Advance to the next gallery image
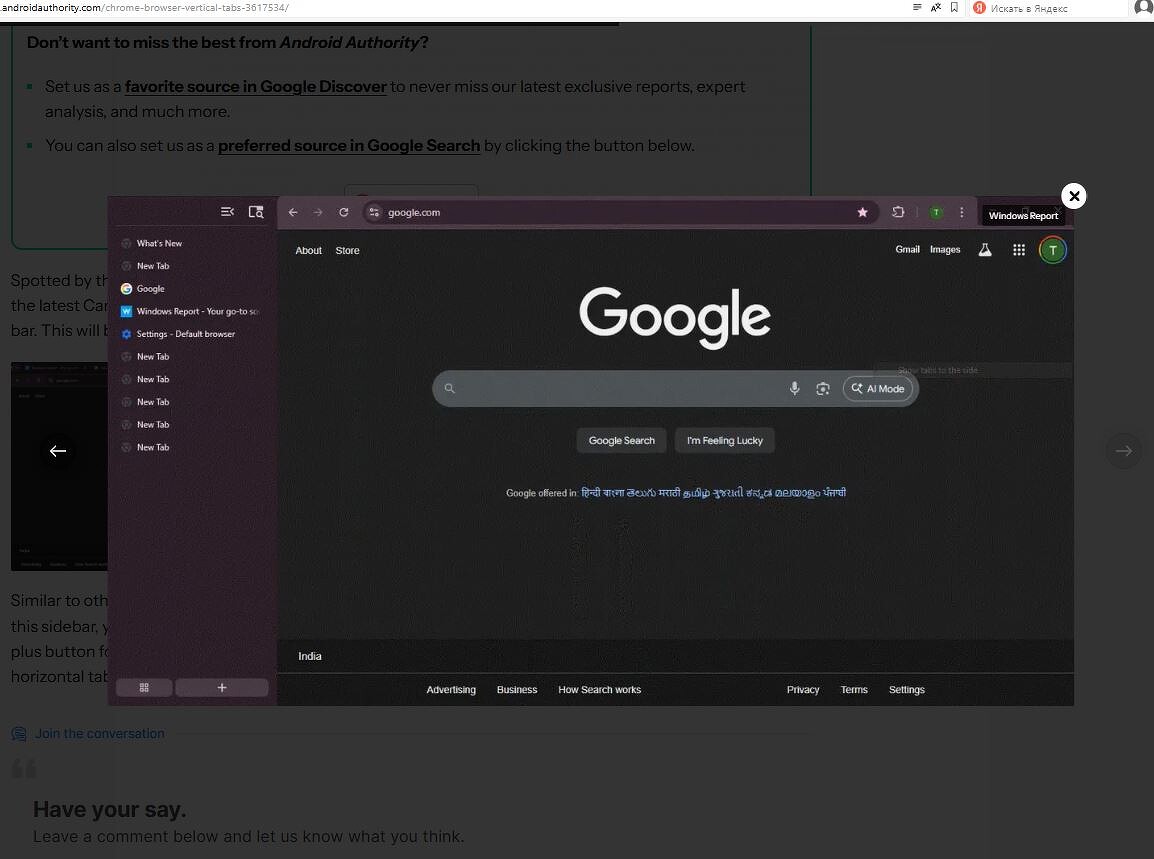The width and height of the screenshot is (1154, 859). pos(1123,451)
